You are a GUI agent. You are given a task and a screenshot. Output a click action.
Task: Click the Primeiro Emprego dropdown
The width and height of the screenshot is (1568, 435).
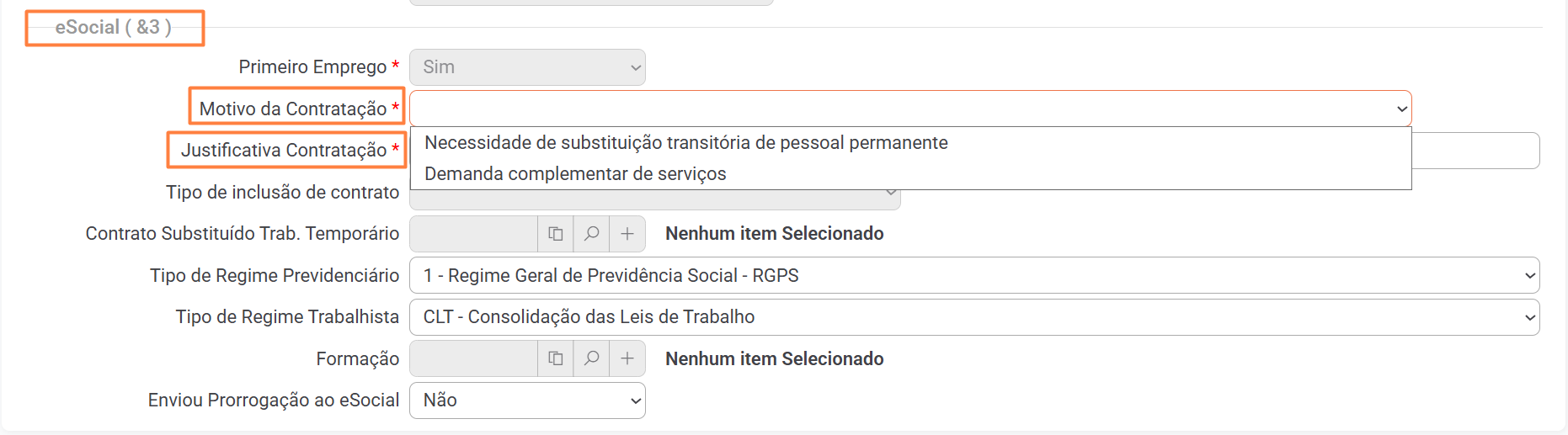pyautogui.click(x=527, y=67)
